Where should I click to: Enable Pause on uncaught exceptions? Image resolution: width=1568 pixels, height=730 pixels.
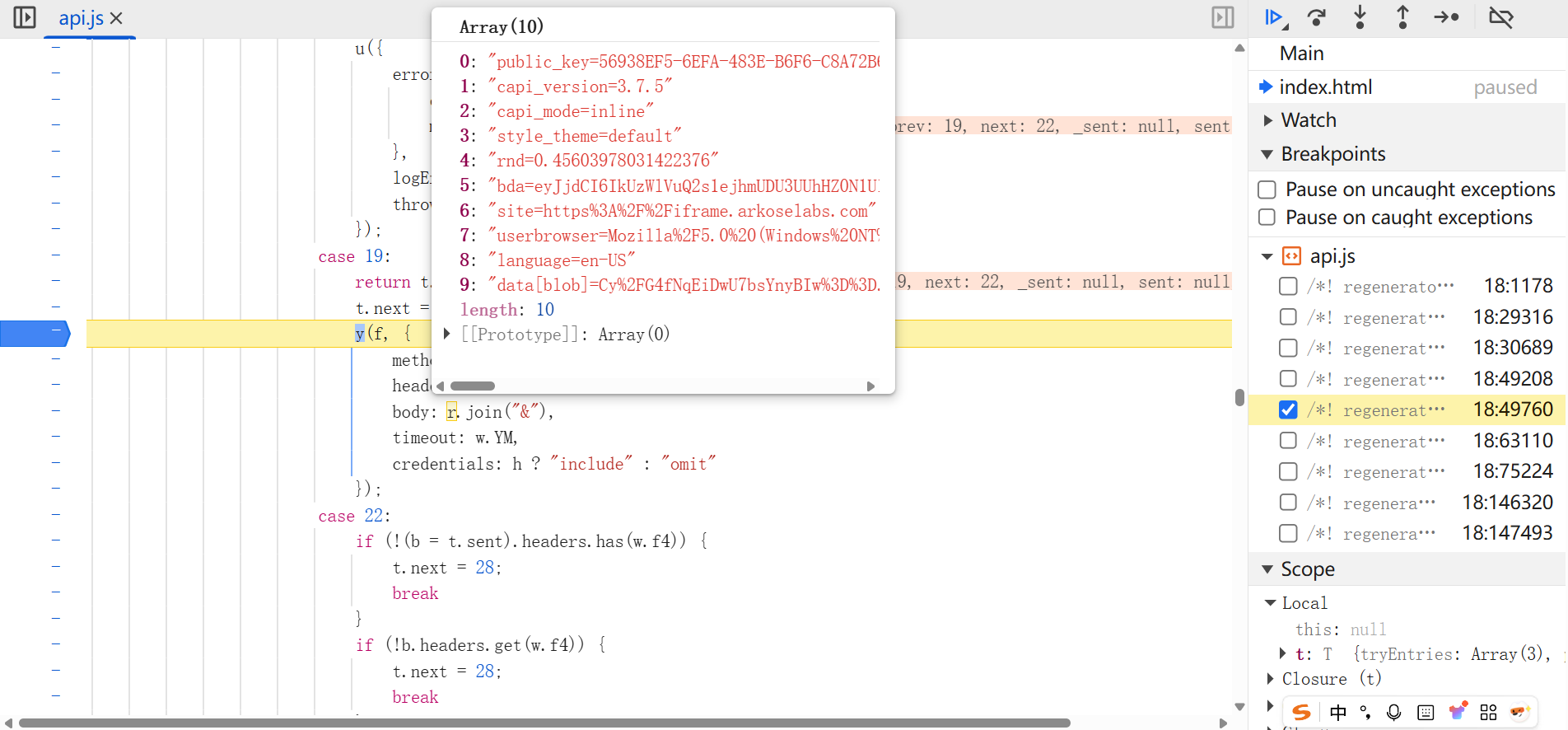1267,190
